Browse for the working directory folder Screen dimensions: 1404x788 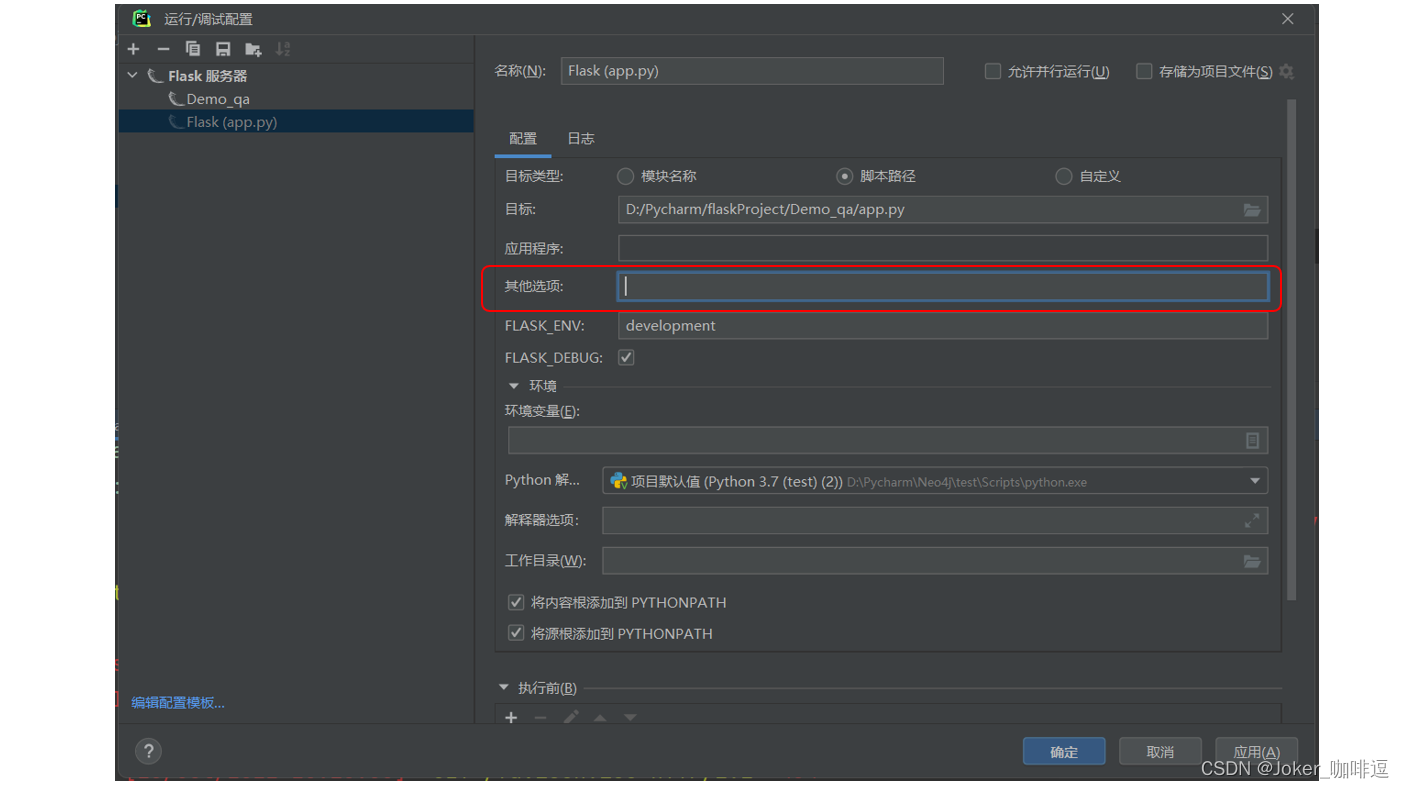click(x=1252, y=561)
